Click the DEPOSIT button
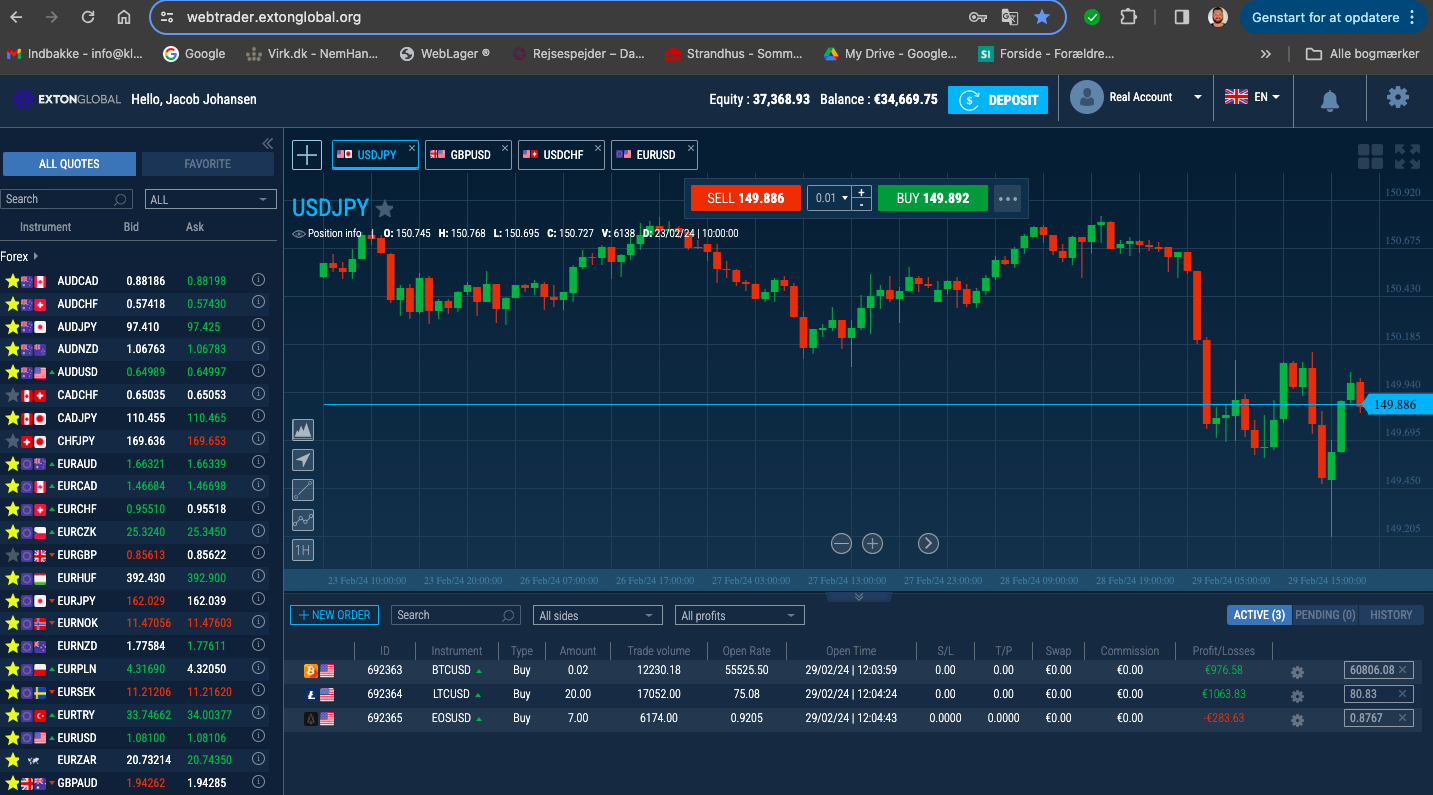 998,100
